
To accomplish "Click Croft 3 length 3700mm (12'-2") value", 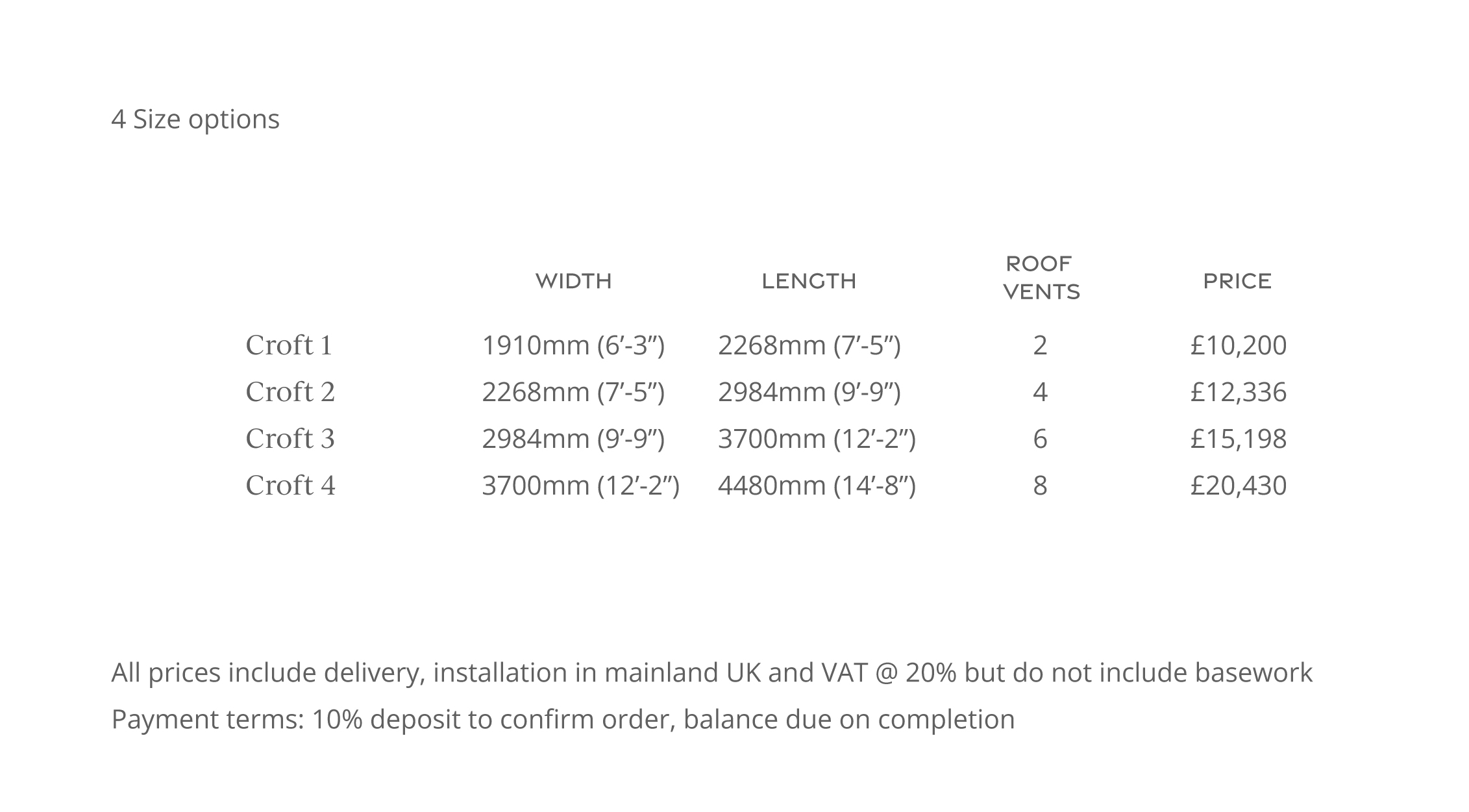I will (817, 439).
